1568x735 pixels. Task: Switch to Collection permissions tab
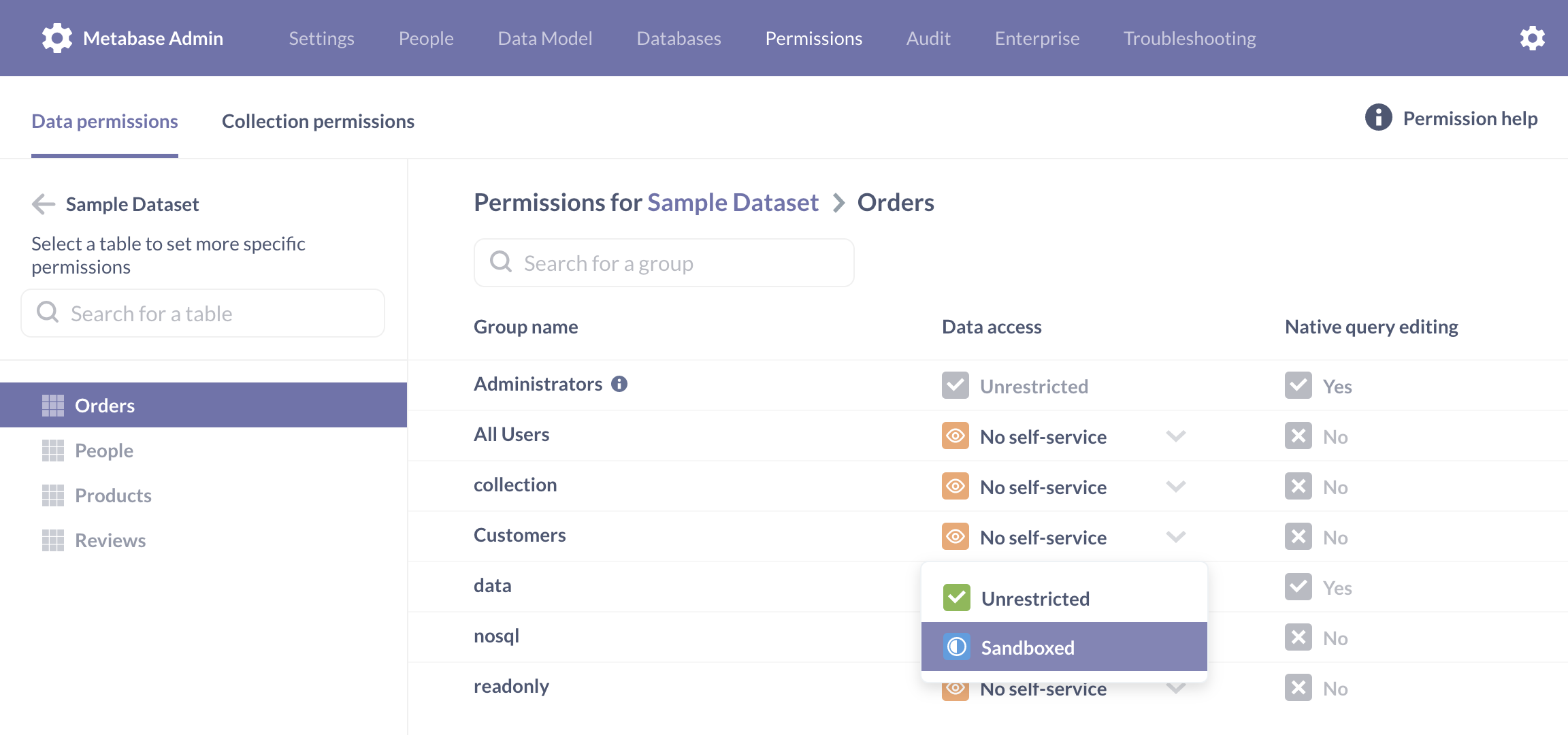pyautogui.click(x=318, y=121)
